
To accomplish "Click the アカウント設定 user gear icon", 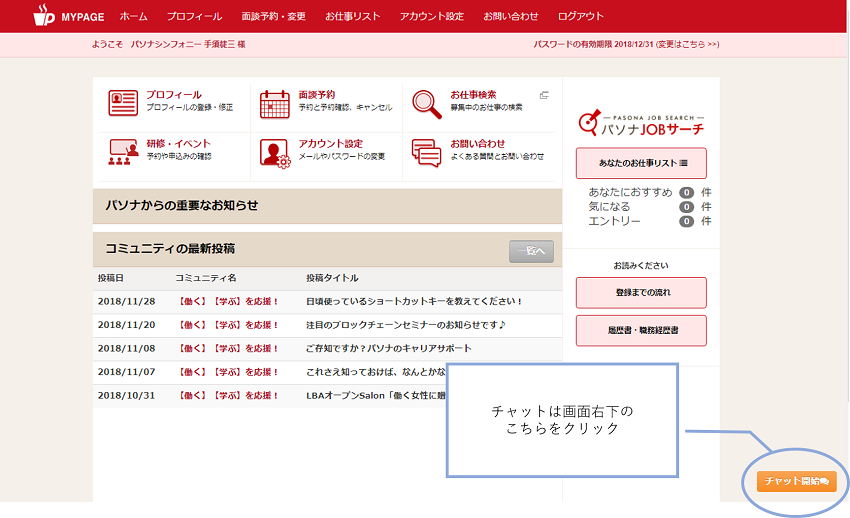I will [275, 153].
